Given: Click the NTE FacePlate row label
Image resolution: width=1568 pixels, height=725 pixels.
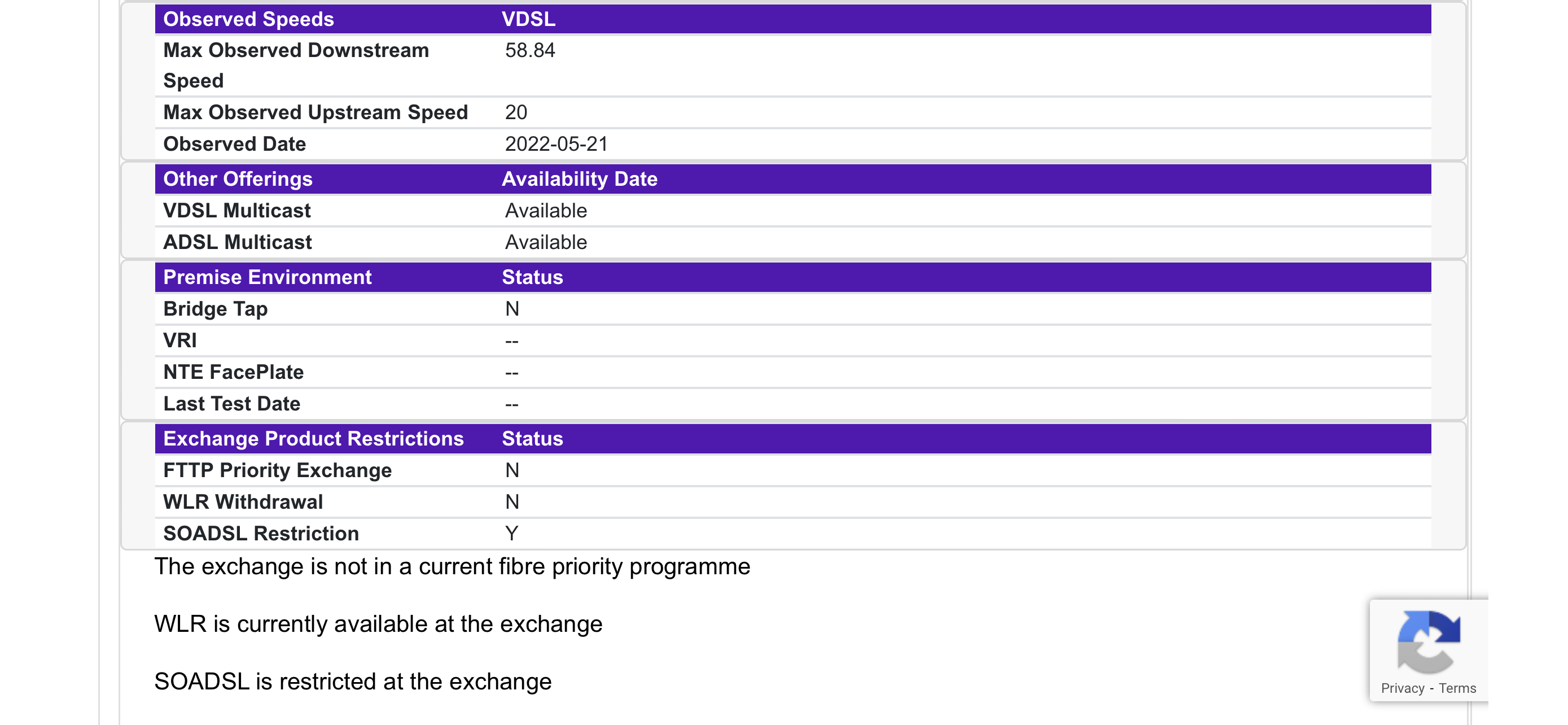Looking at the screenshot, I should click(233, 372).
